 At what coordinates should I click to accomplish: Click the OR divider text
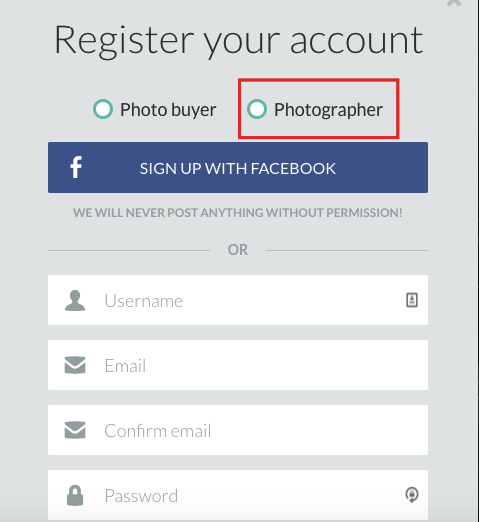pyautogui.click(x=238, y=250)
